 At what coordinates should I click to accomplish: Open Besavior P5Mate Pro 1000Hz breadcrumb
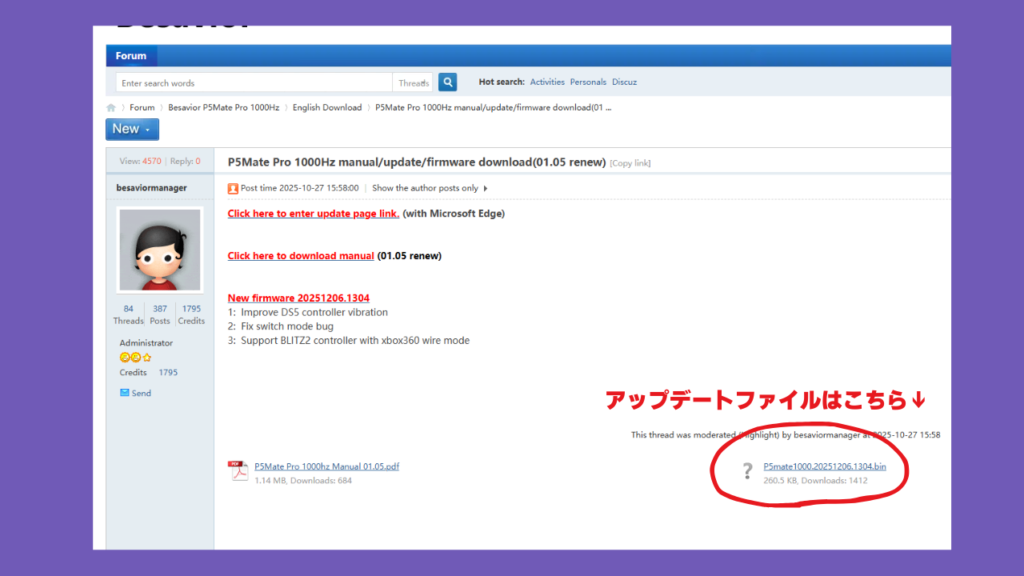[224, 108]
